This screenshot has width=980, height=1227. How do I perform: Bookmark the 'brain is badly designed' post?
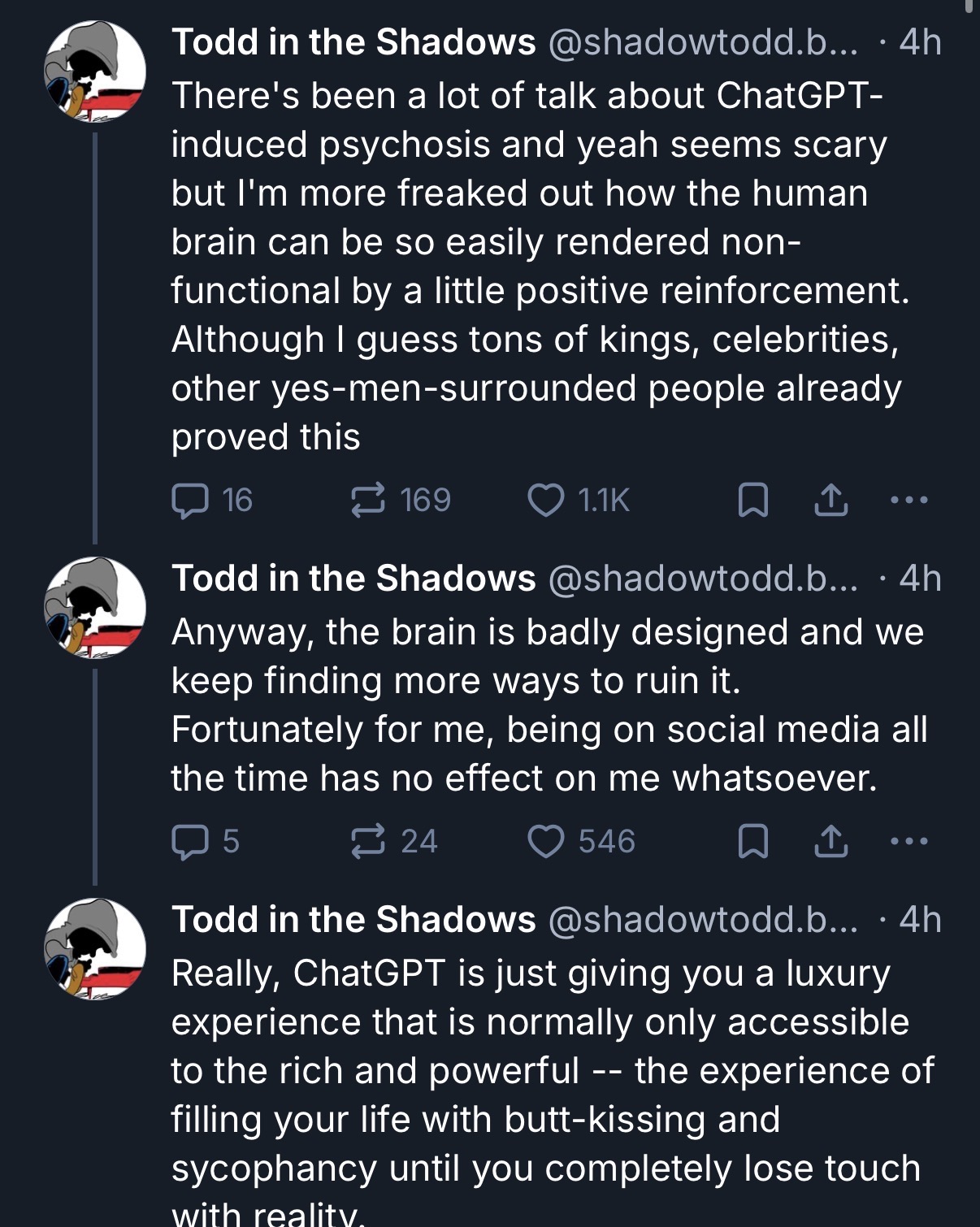point(752,842)
